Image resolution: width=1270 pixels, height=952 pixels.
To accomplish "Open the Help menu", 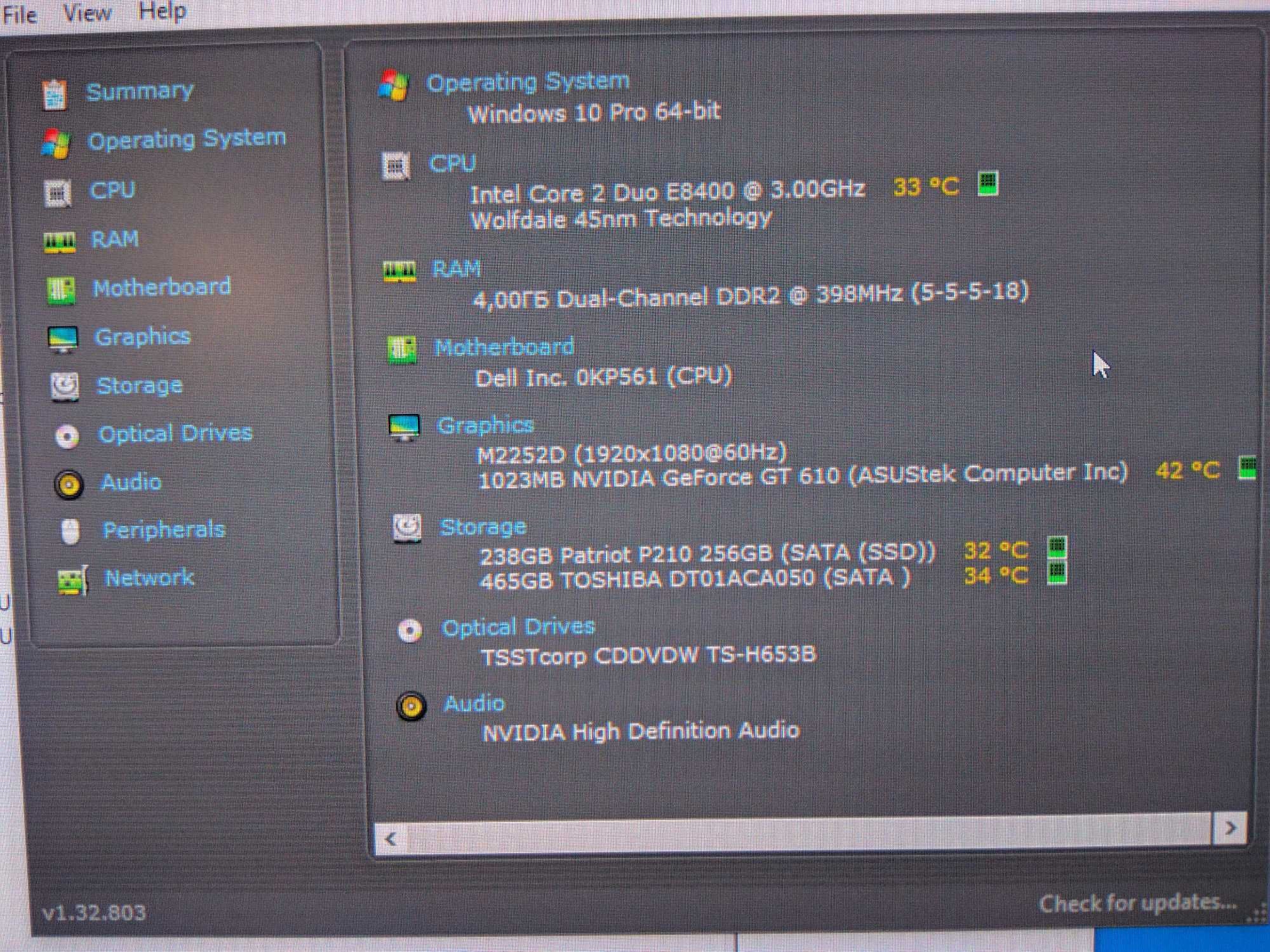I will click(x=163, y=11).
